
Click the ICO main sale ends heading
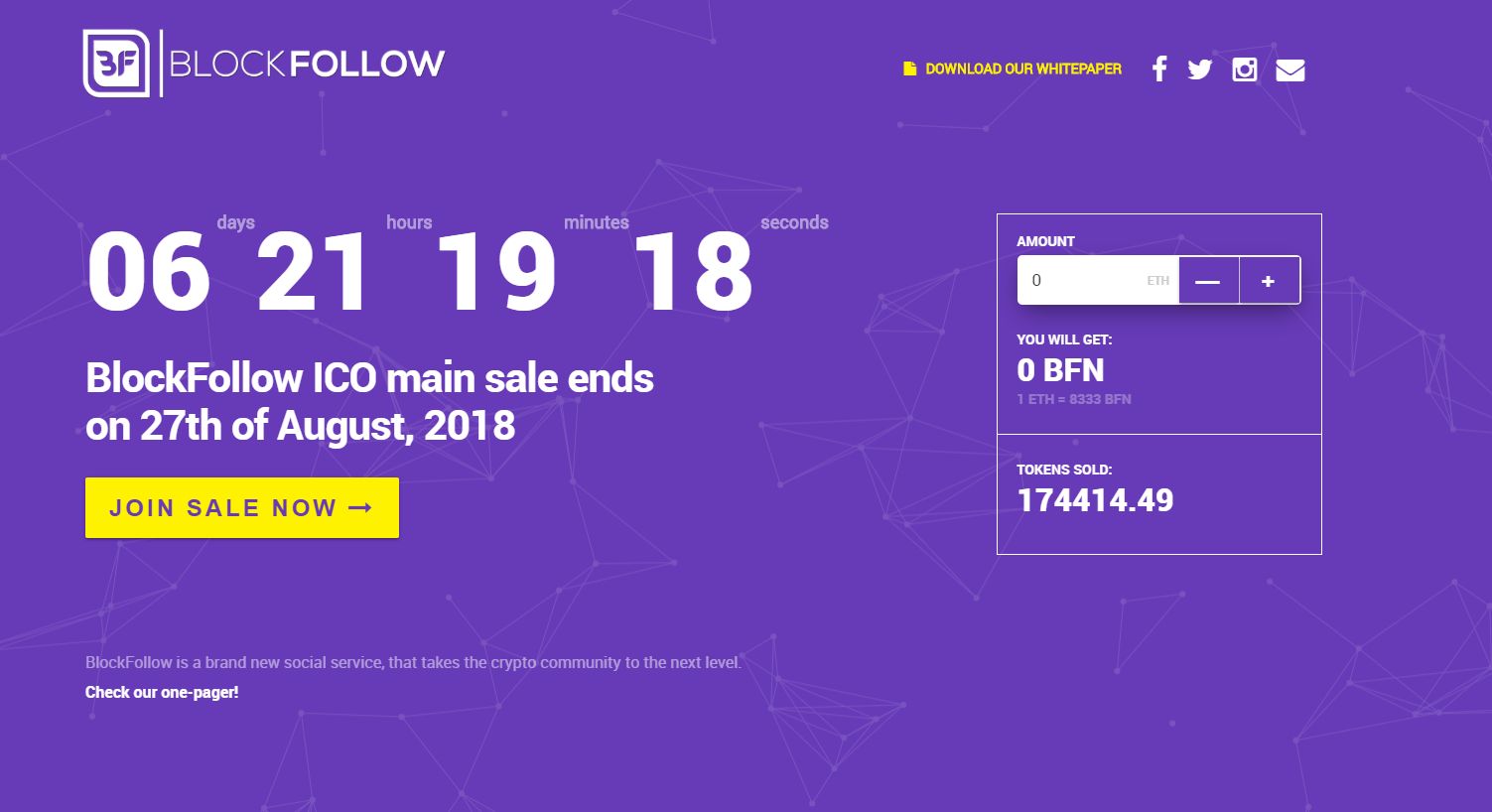point(369,402)
